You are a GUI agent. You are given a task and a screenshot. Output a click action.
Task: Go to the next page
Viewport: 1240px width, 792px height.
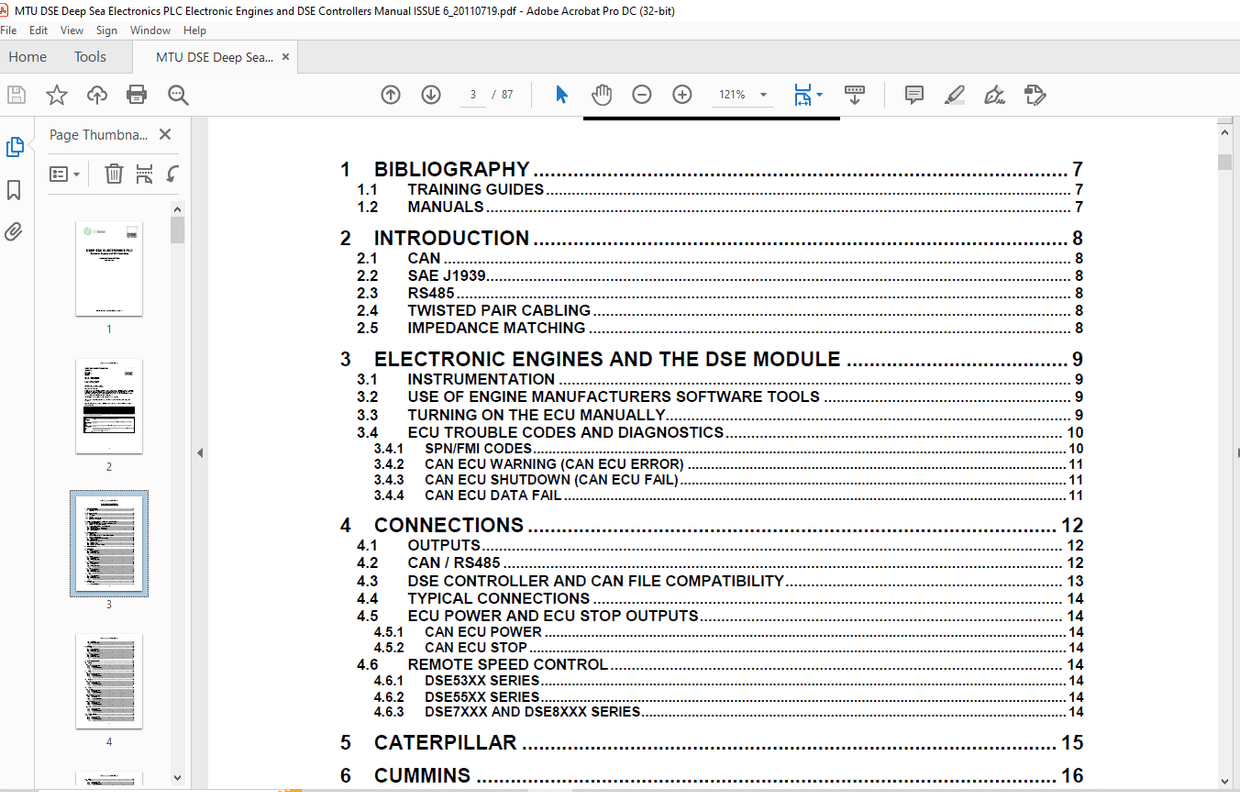[x=430, y=94]
